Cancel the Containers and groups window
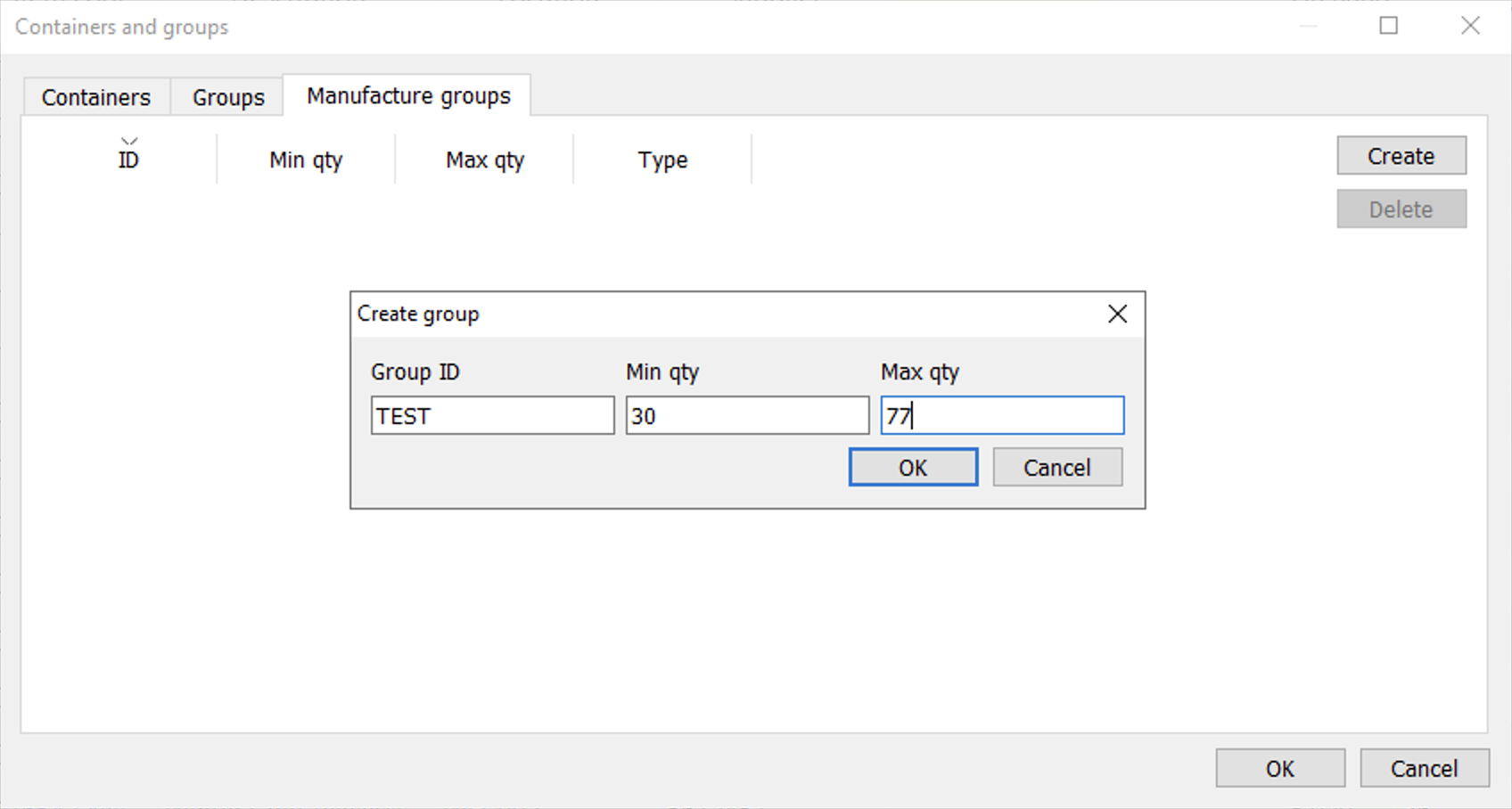 point(1424,768)
